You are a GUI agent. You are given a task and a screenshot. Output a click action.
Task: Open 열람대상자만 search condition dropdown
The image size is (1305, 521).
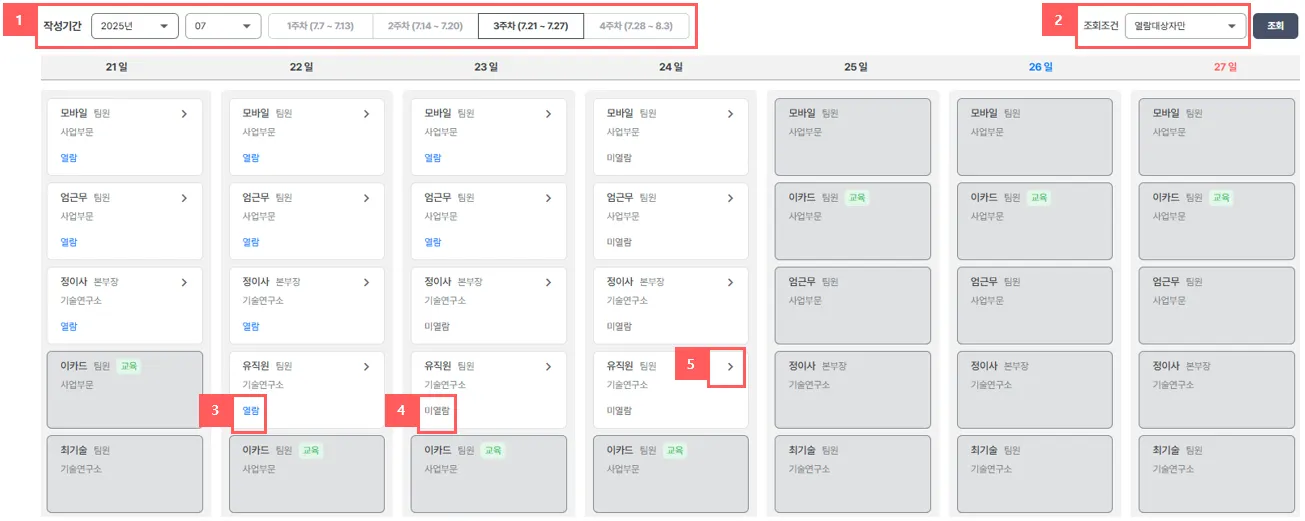tap(1185, 26)
